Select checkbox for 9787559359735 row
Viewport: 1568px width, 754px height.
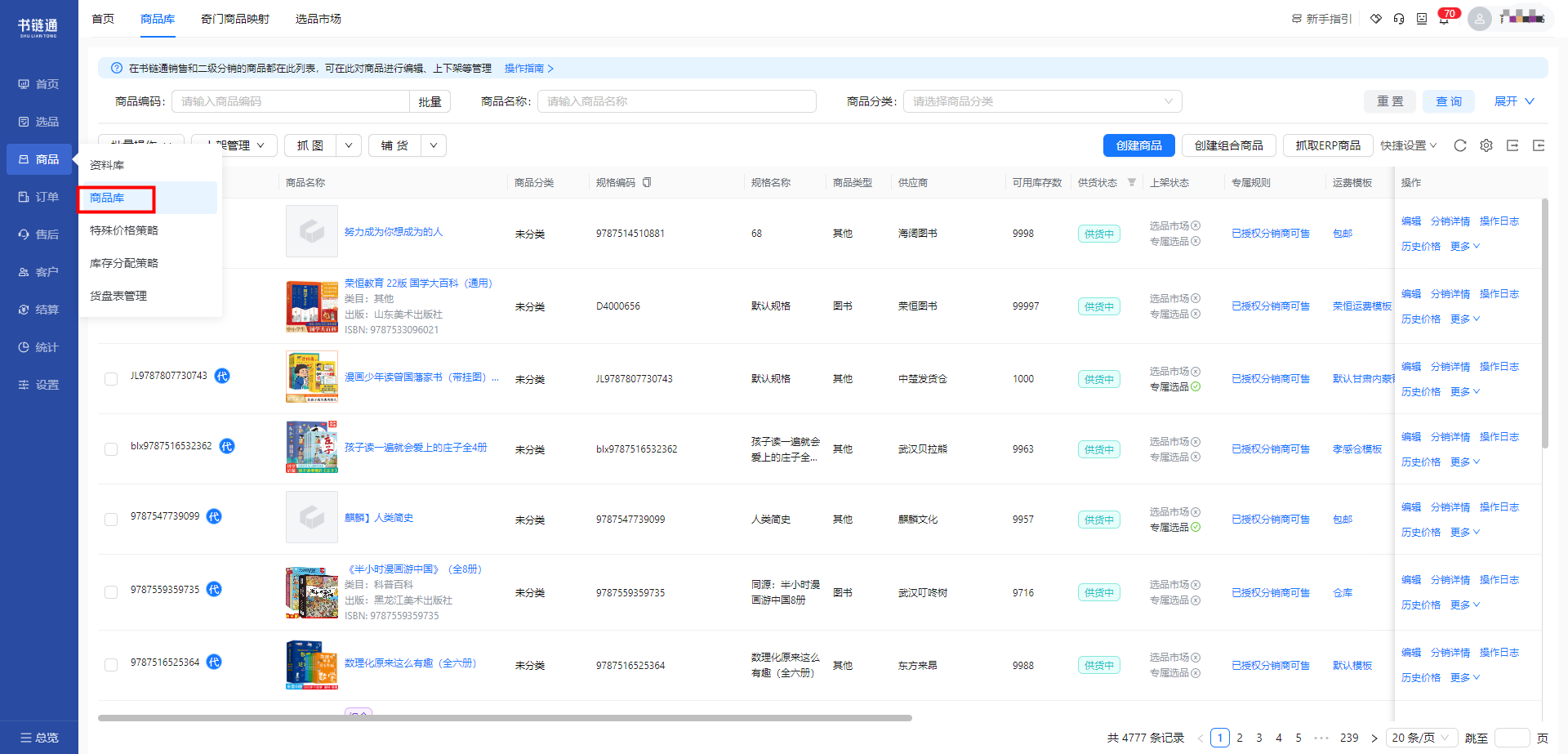(111, 592)
